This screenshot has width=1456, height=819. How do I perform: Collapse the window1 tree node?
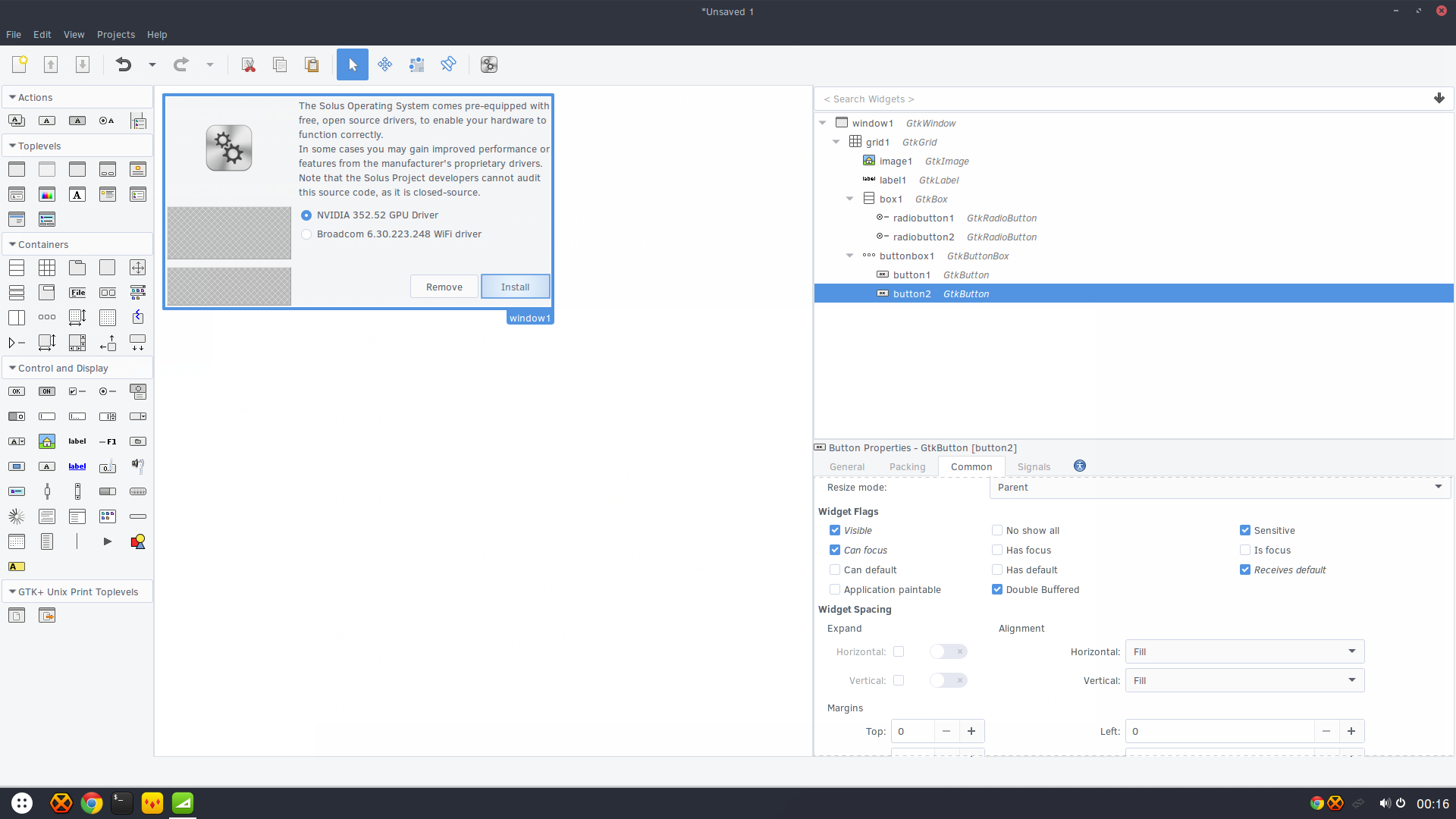point(823,123)
